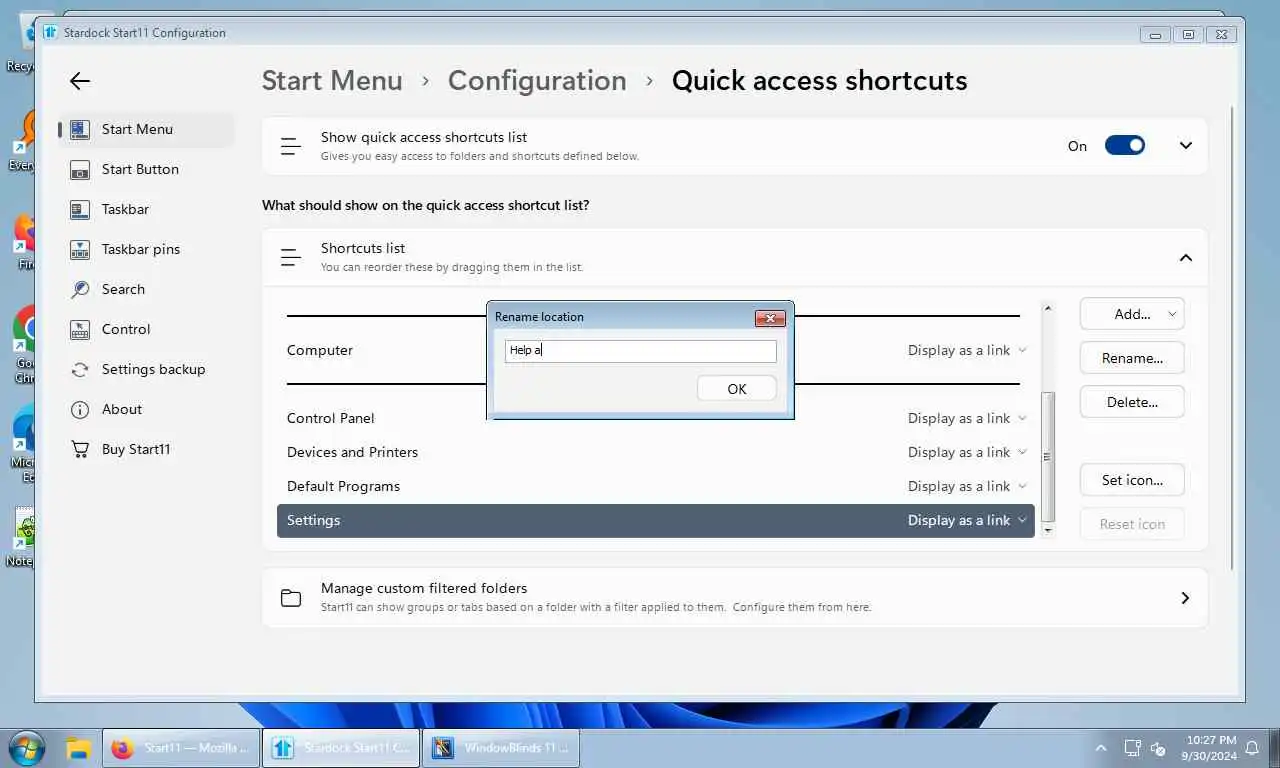Click the Buy Start11 cart icon
The image size is (1280, 768).
tap(81, 449)
